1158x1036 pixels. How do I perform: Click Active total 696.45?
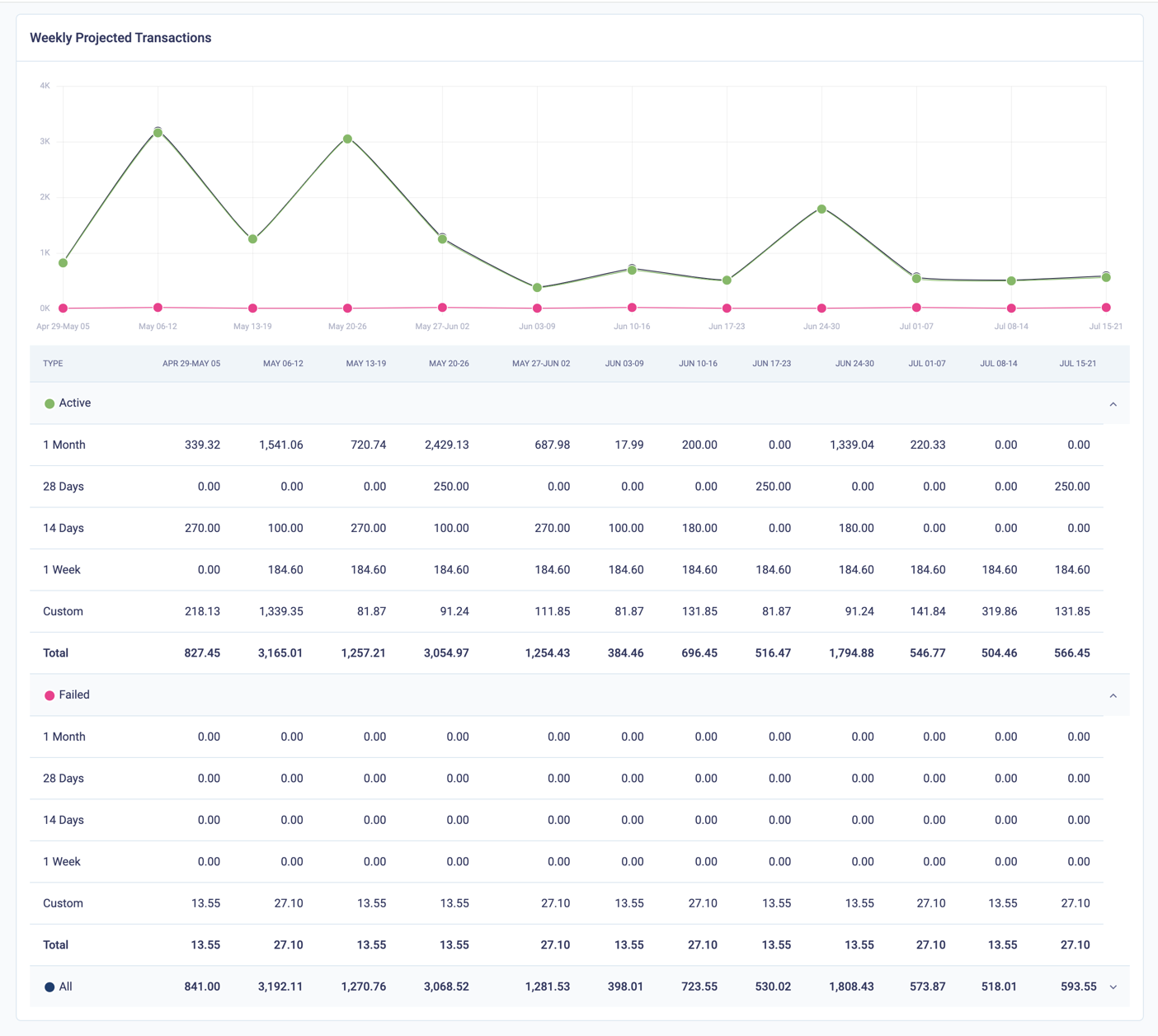pyautogui.click(x=699, y=652)
